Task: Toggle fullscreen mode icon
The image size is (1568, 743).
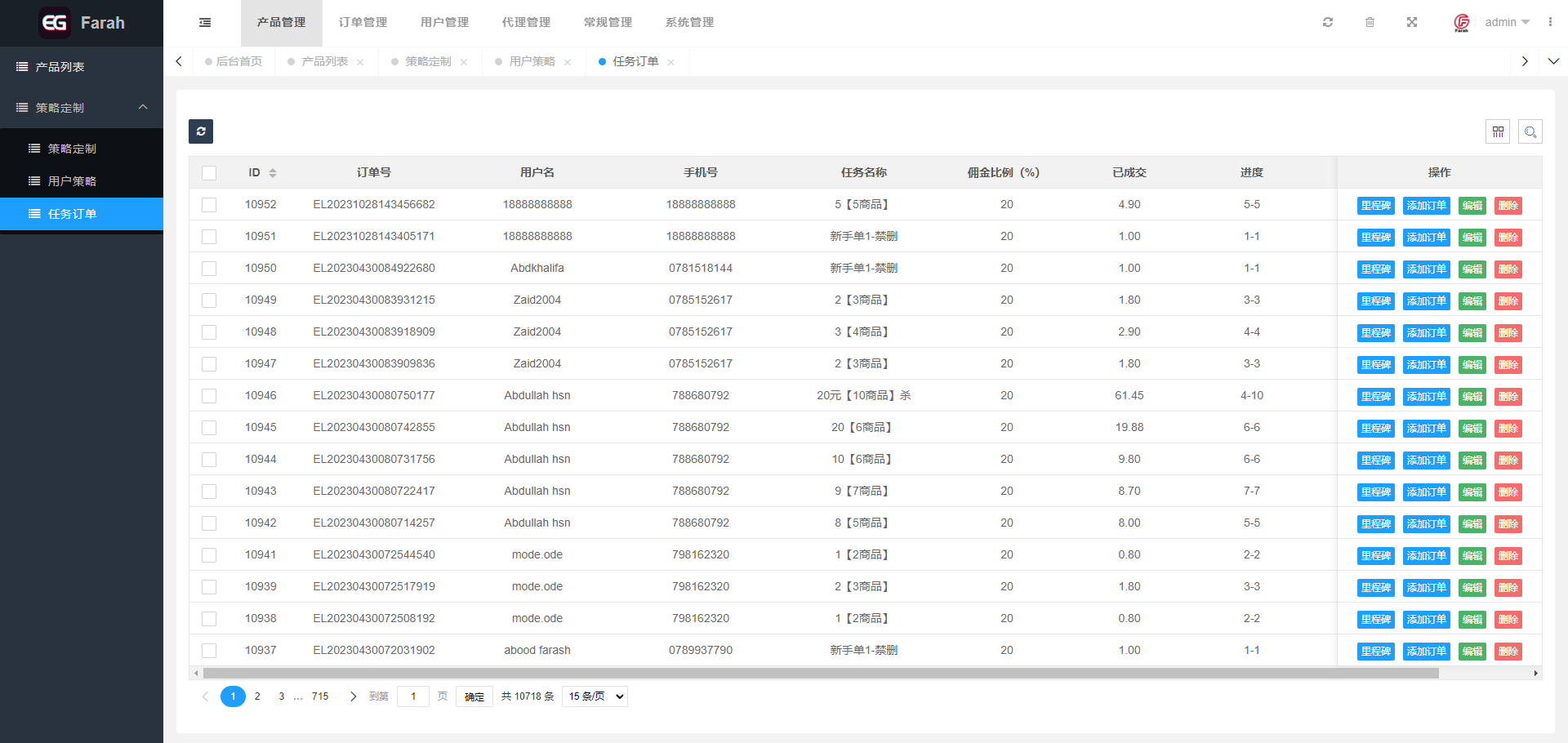Action: [x=1412, y=23]
